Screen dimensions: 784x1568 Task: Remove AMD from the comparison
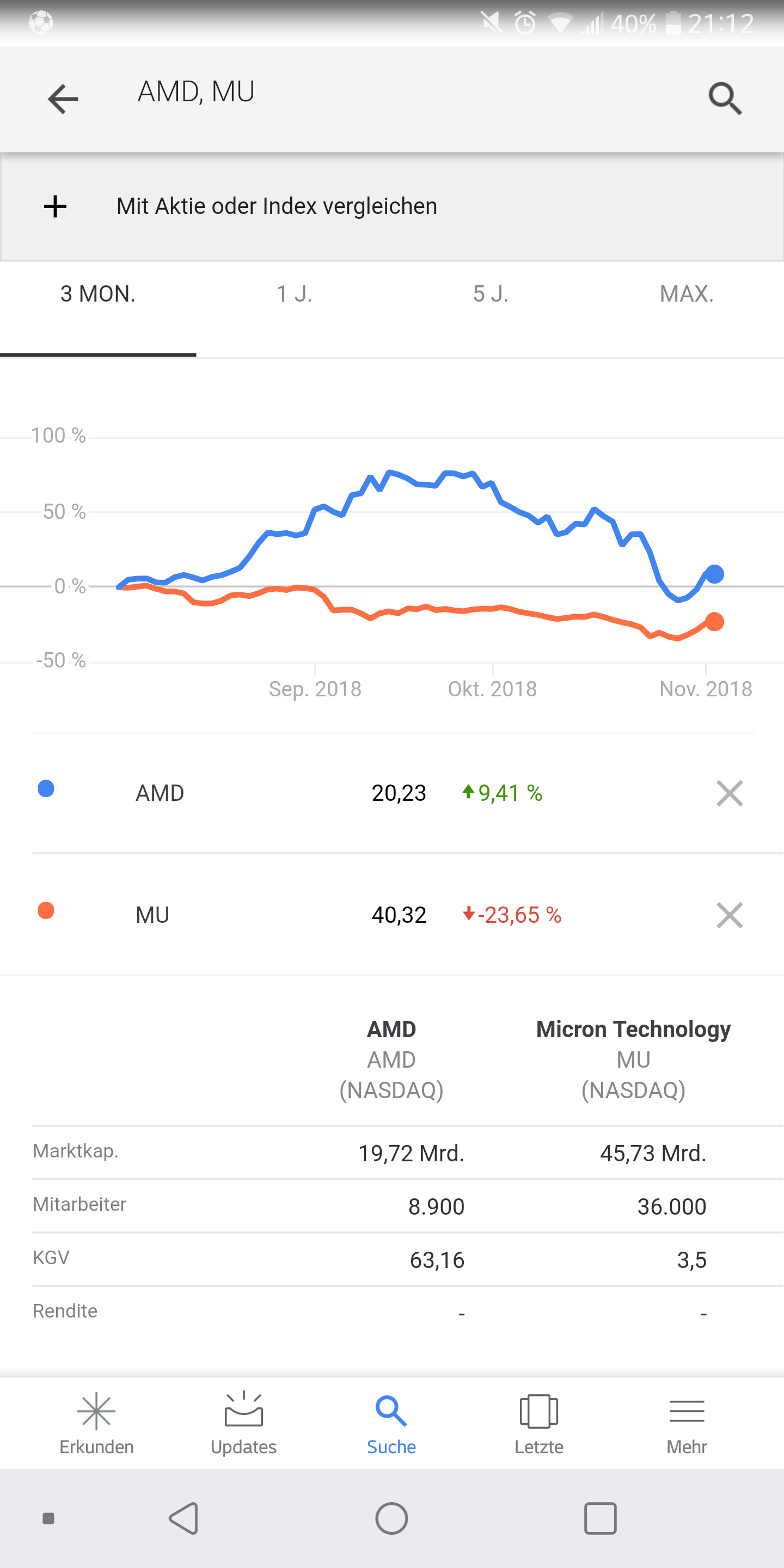coord(729,793)
